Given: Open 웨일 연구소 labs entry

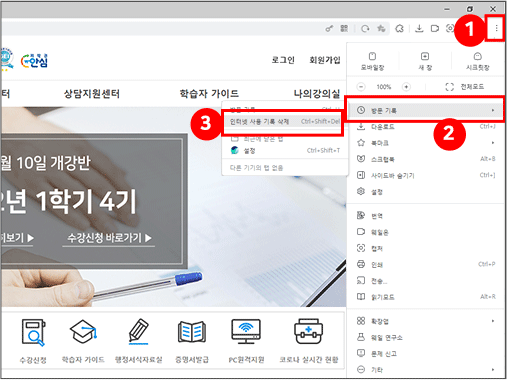Looking at the screenshot, I should click(426, 338).
